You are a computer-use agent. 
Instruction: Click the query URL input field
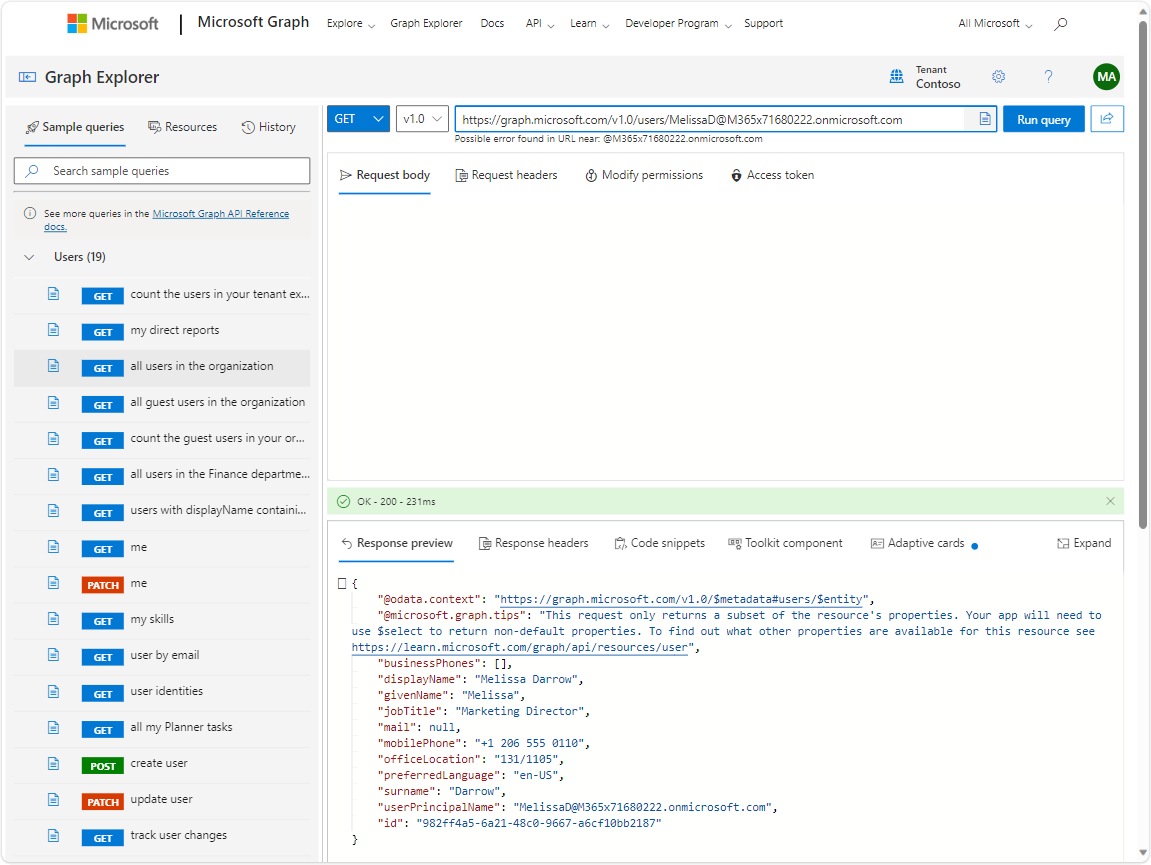(712, 119)
